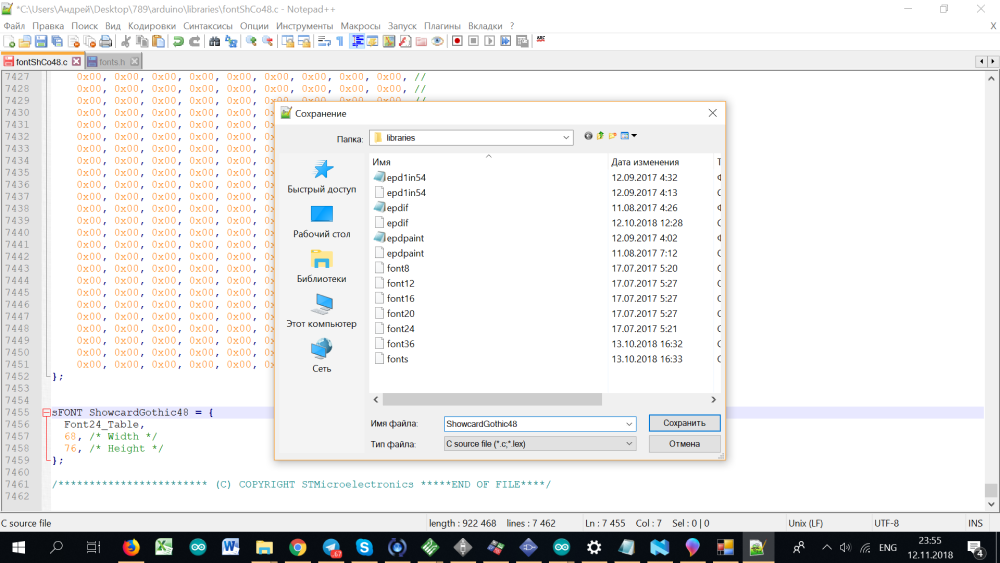This screenshot has height=563, width=1000.
Task: Click the green Undo arrow icon
Action: [179, 41]
